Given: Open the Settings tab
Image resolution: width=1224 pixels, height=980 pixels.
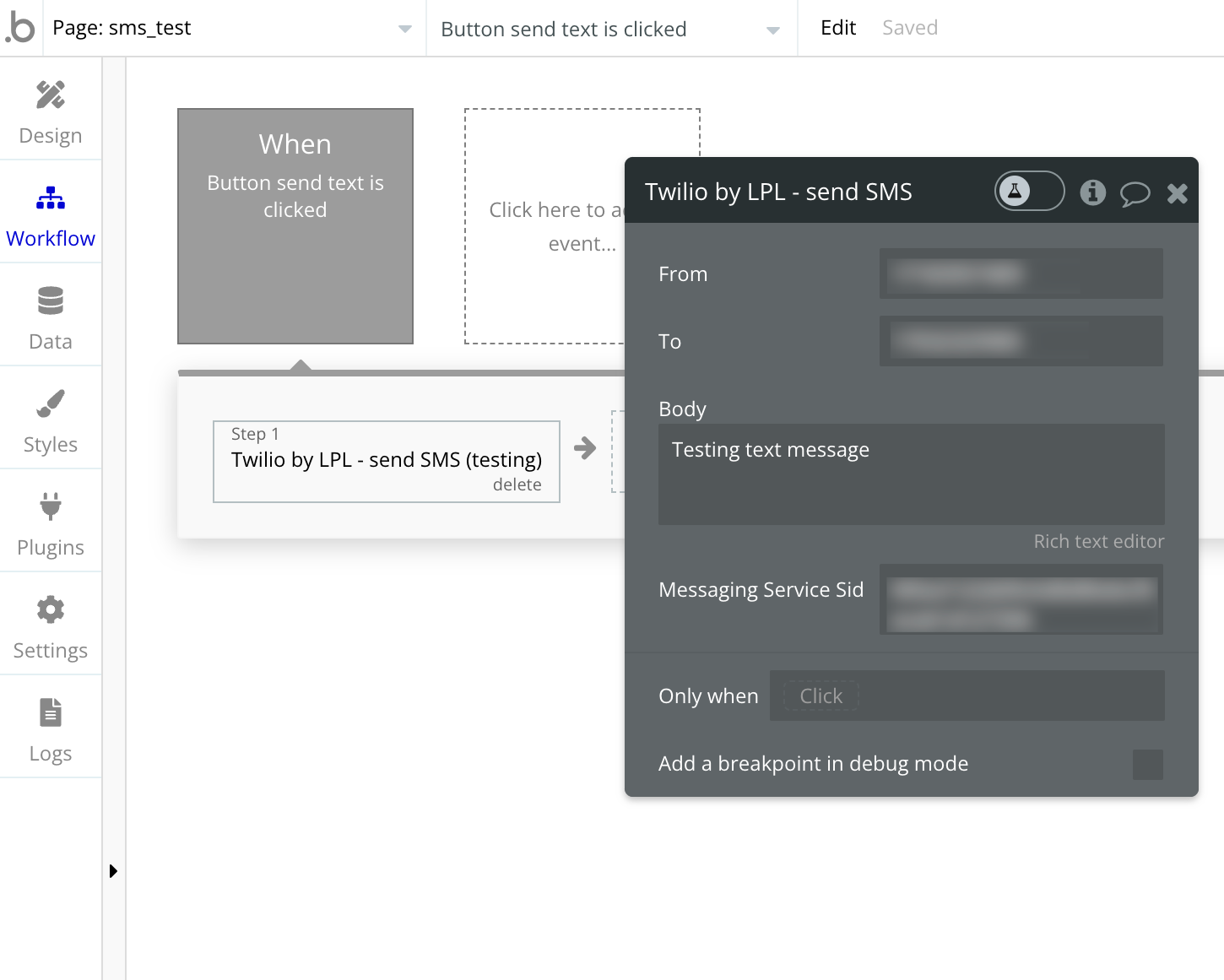Looking at the screenshot, I should (51, 625).
